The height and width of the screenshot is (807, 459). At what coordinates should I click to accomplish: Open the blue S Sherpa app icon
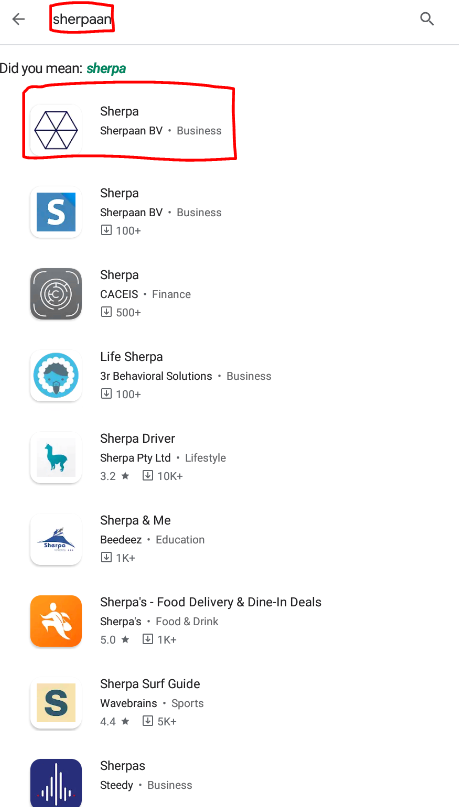56,212
